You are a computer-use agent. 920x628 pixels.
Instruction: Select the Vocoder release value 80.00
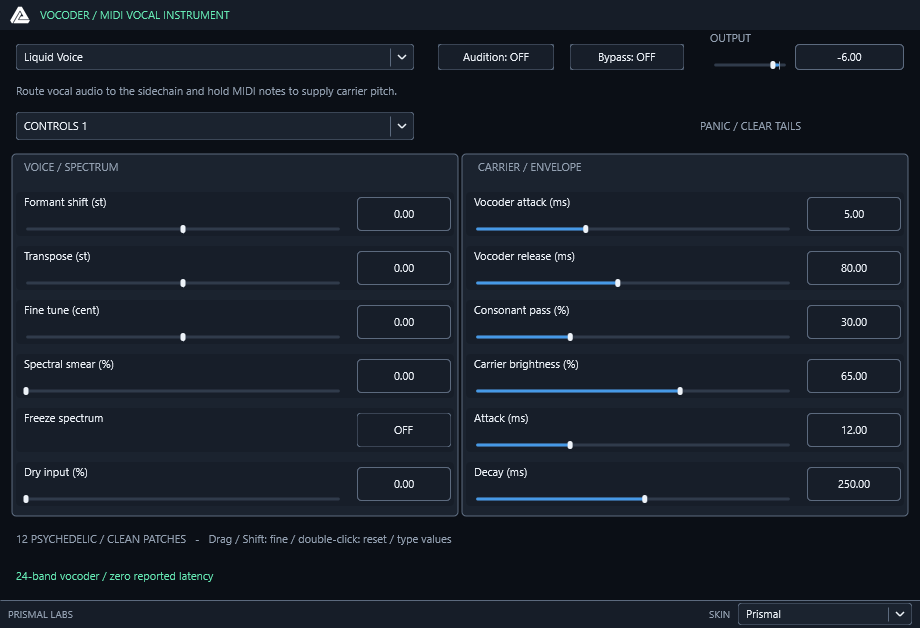854,268
